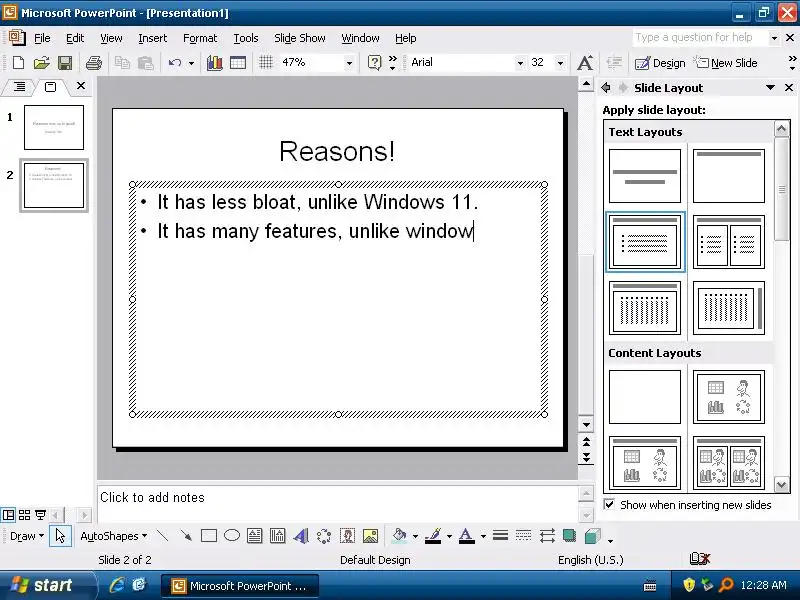Insert Vertical Text Box from Draw toolbar

[278, 536]
